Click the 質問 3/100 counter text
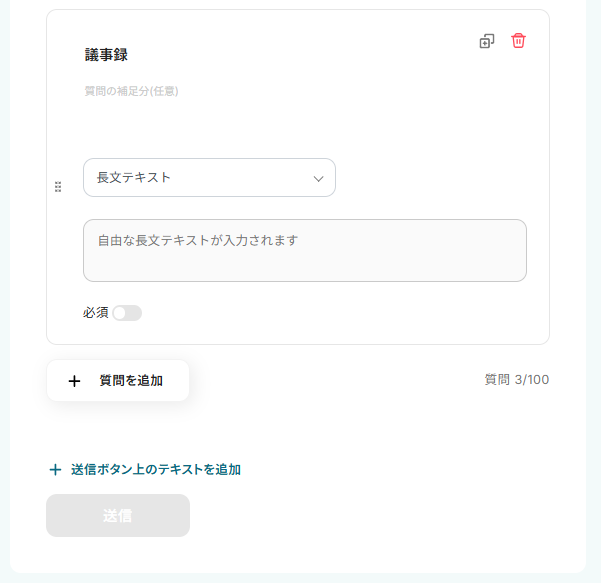The image size is (601, 583). pos(516,380)
